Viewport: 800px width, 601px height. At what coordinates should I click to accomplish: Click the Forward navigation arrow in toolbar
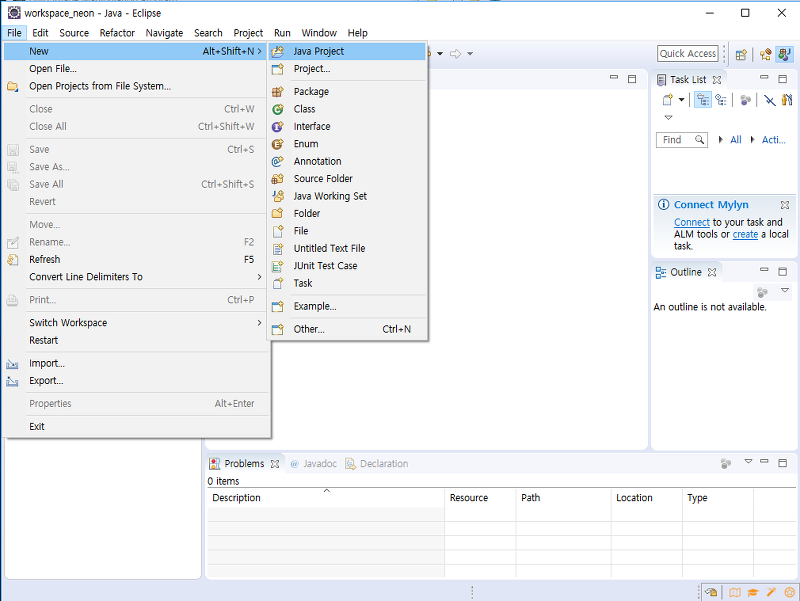coord(455,54)
